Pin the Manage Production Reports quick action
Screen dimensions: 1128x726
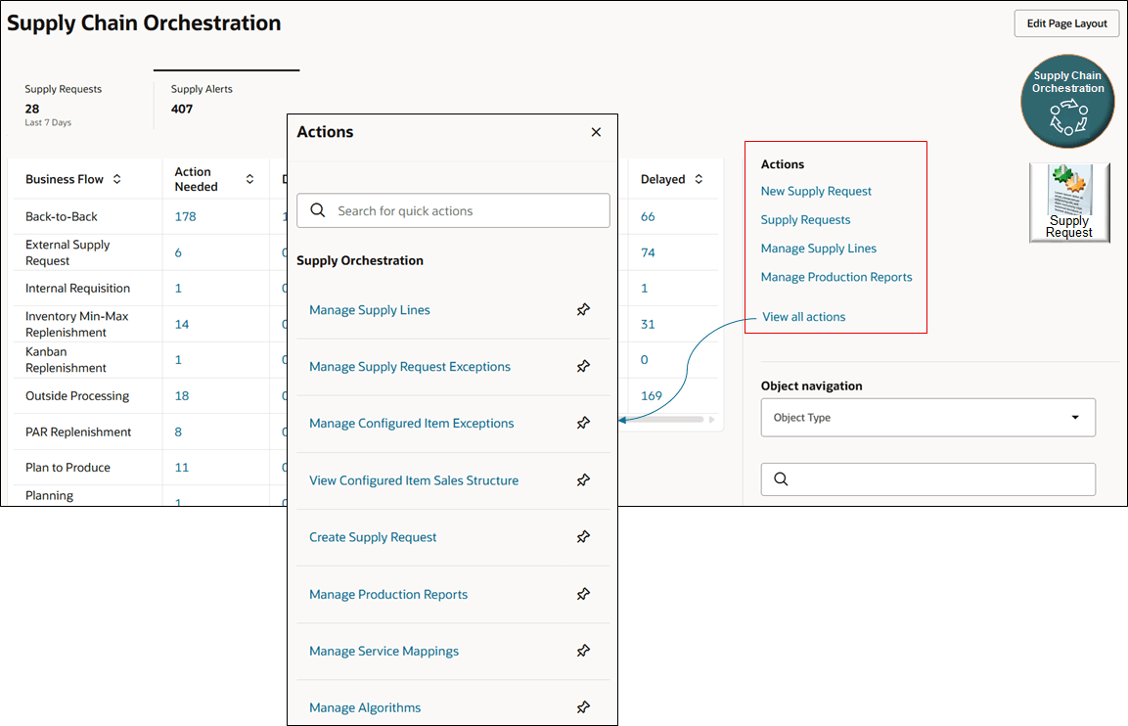click(583, 593)
